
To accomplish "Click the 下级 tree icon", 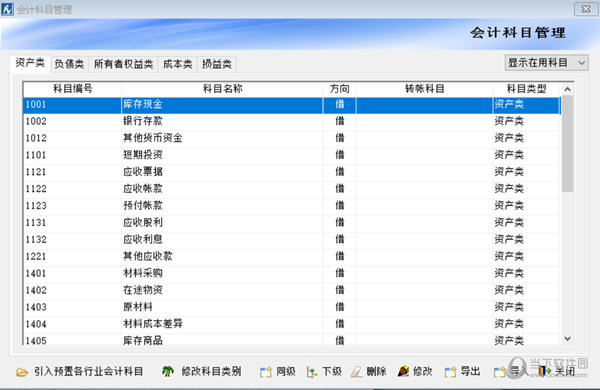I will (x=311, y=372).
